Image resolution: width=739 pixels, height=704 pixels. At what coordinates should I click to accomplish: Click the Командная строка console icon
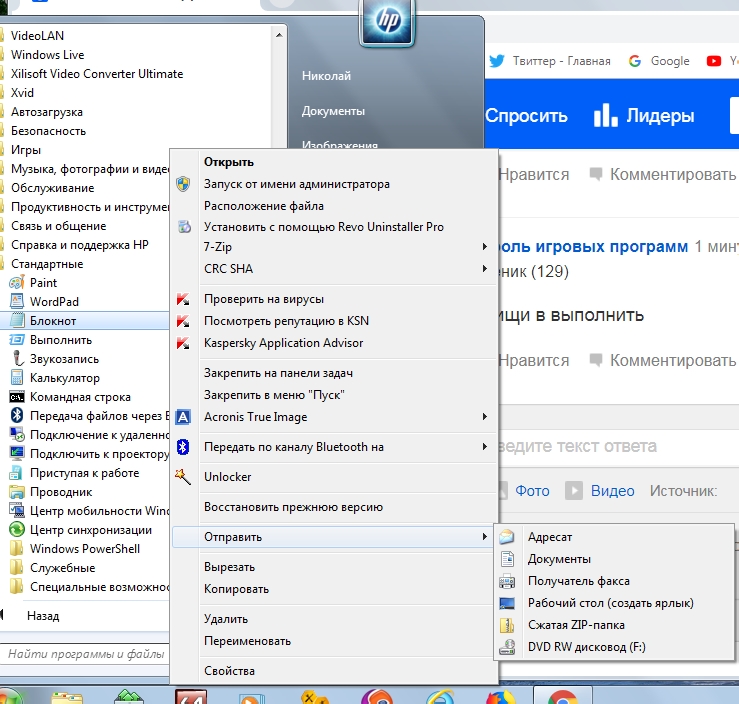pos(17,397)
